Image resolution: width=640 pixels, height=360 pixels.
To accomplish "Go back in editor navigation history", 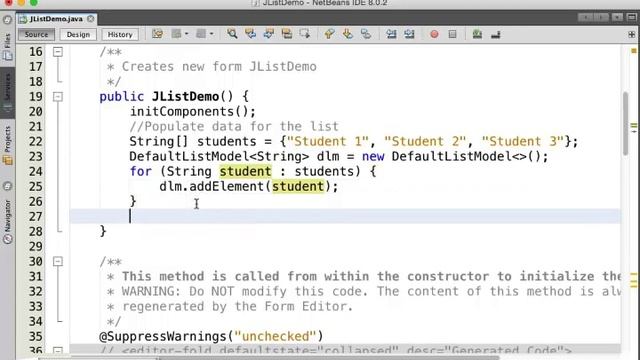I will click(x=176, y=34).
